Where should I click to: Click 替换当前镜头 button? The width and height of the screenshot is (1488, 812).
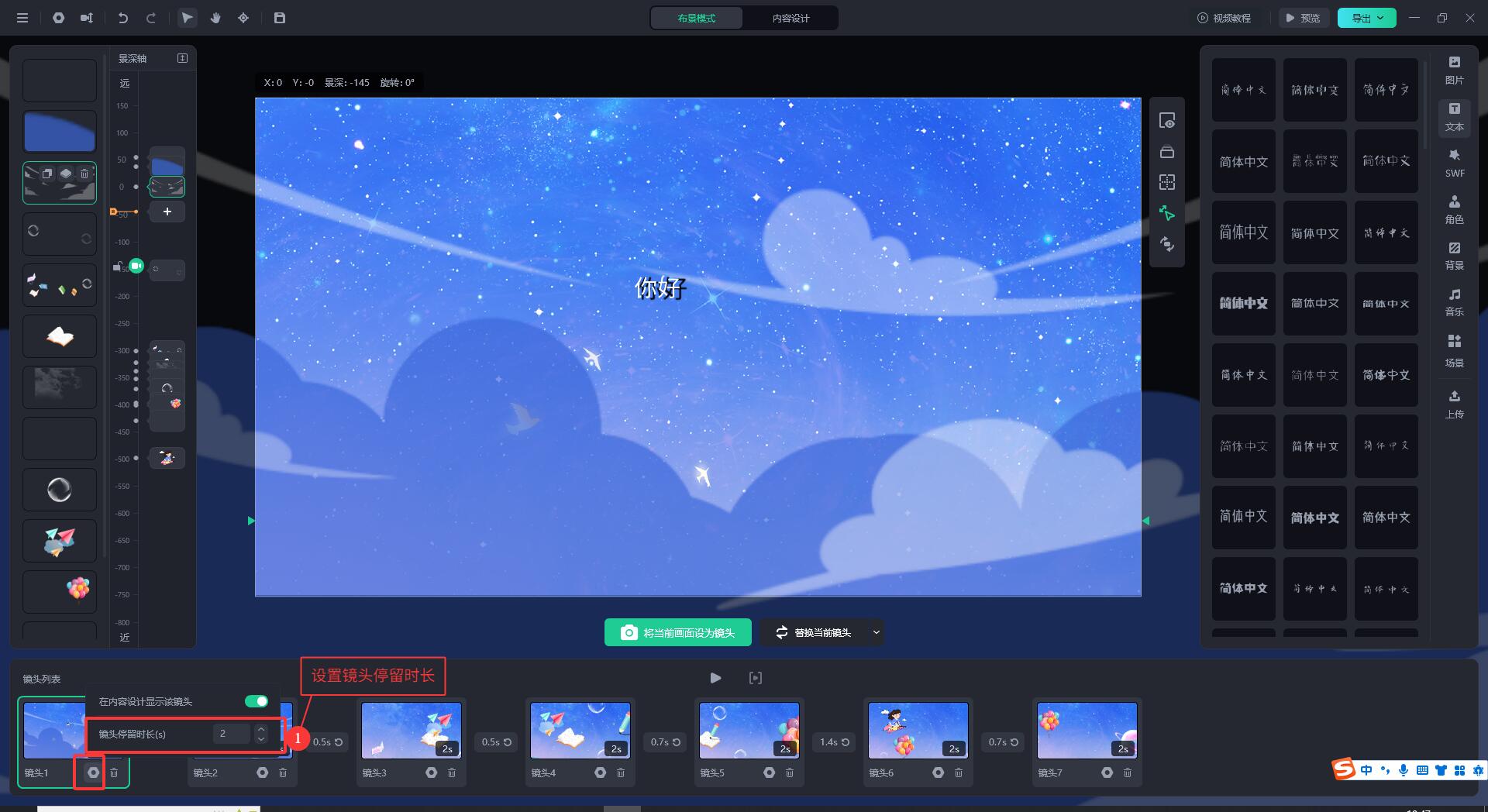[x=813, y=632]
